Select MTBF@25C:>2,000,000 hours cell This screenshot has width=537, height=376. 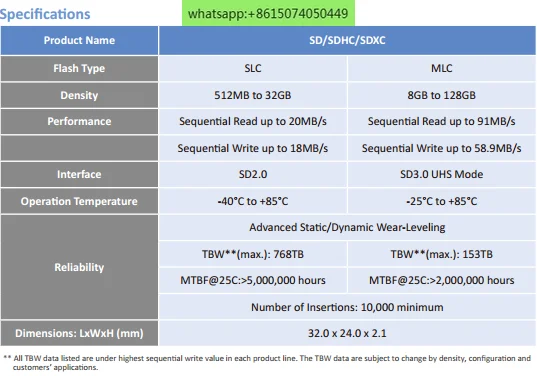pos(441,280)
